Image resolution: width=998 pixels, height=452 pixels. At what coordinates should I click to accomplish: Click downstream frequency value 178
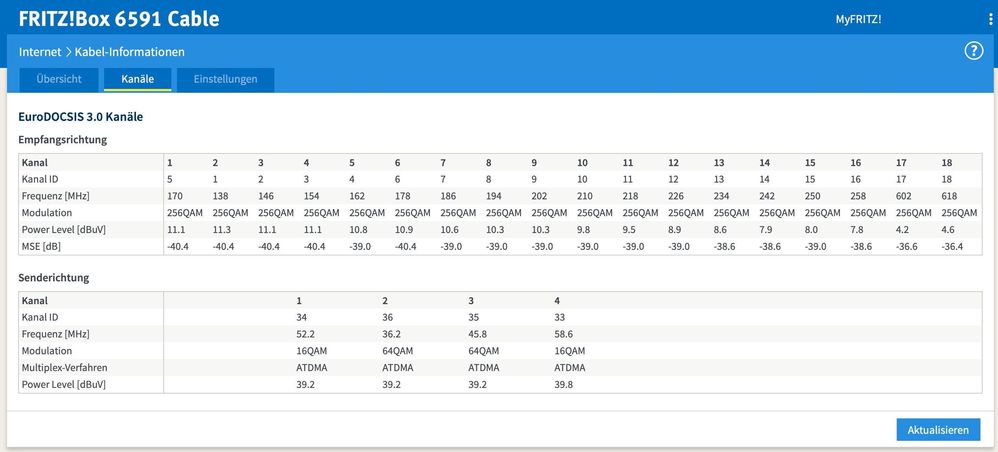[x=402, y=196]
